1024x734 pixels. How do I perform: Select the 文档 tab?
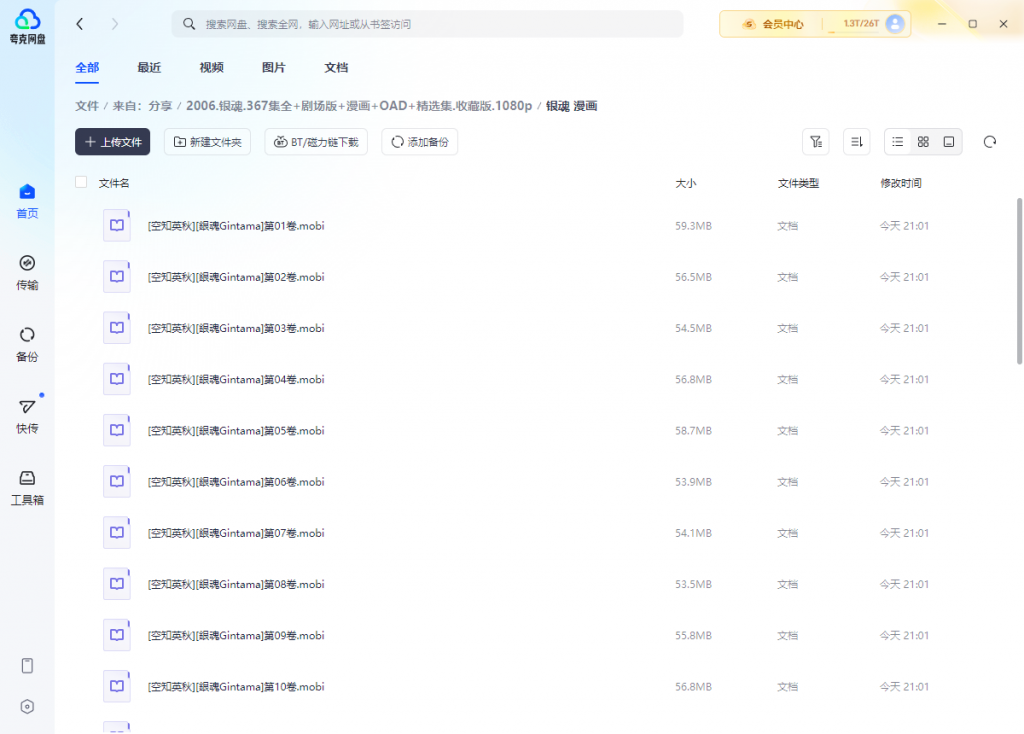point(336,68)
